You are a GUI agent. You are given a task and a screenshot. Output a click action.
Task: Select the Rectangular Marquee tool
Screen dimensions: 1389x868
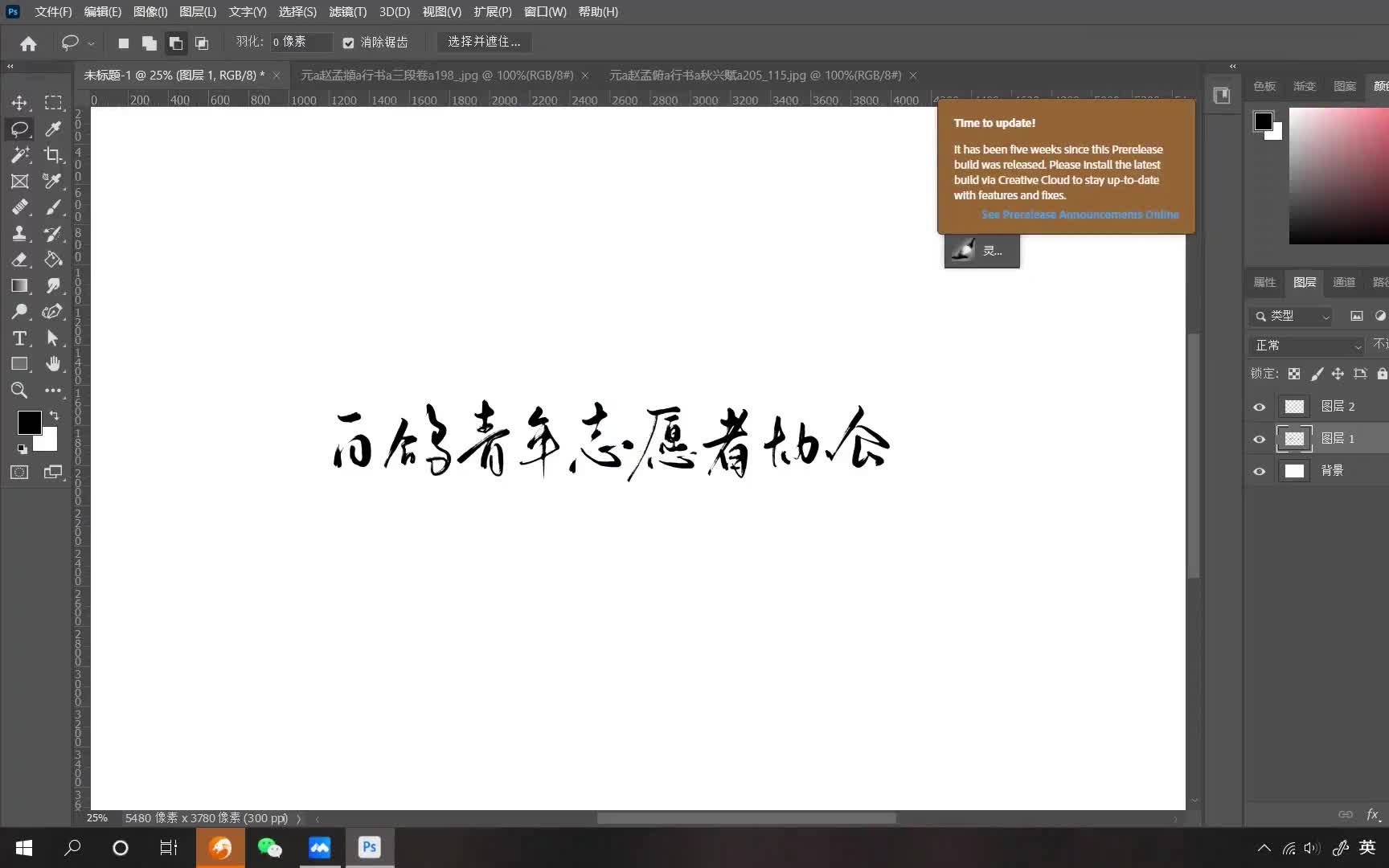click(53, 103)
